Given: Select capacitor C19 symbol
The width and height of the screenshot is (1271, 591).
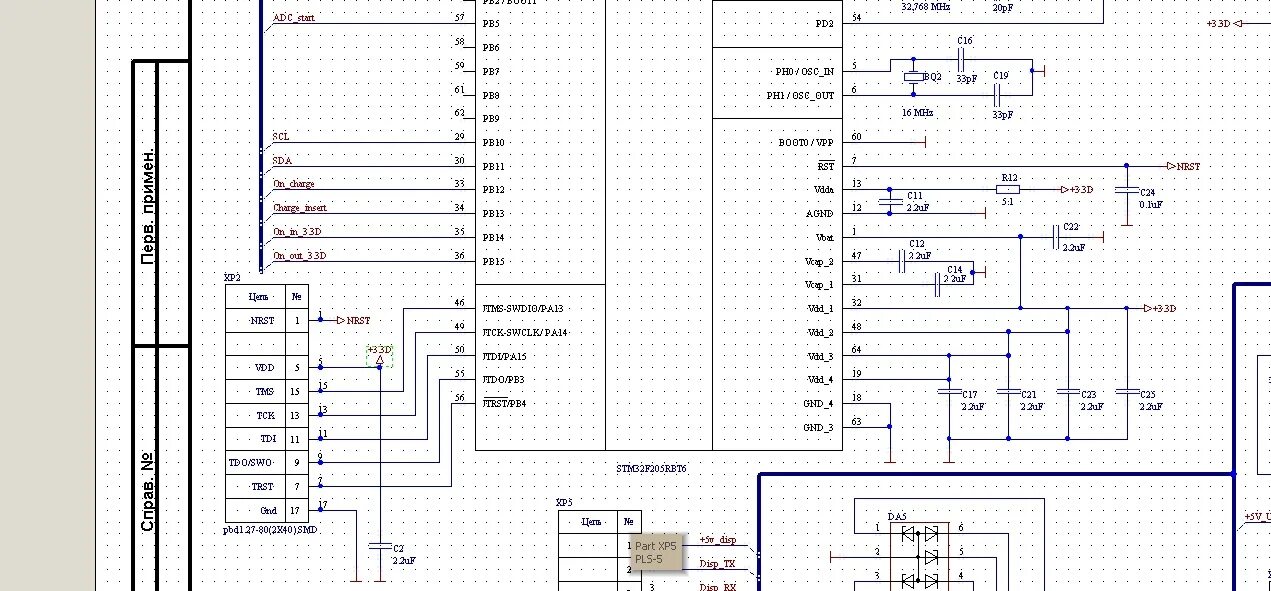Looking at the screenshot, I should [999, 95].
